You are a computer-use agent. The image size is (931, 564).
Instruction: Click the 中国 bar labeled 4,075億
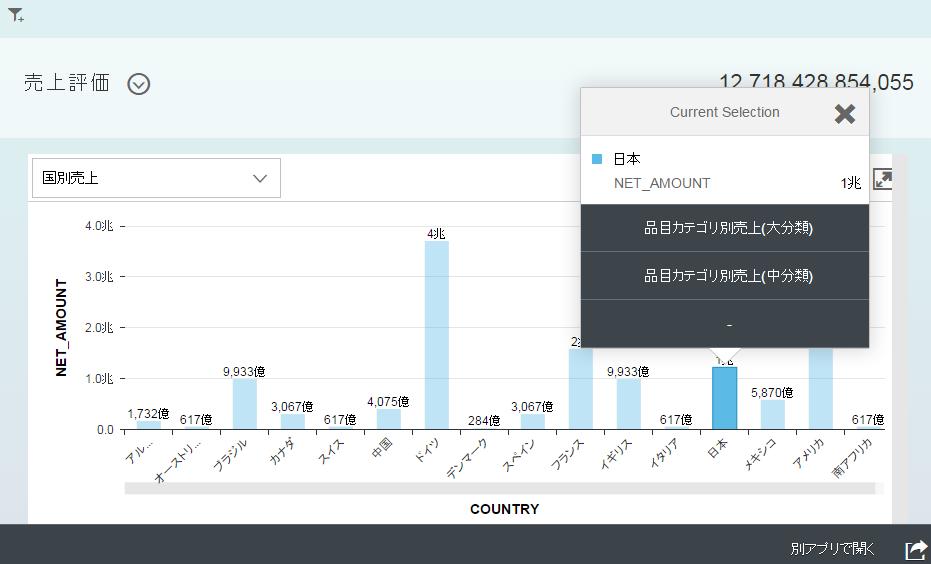pos(388,419)
